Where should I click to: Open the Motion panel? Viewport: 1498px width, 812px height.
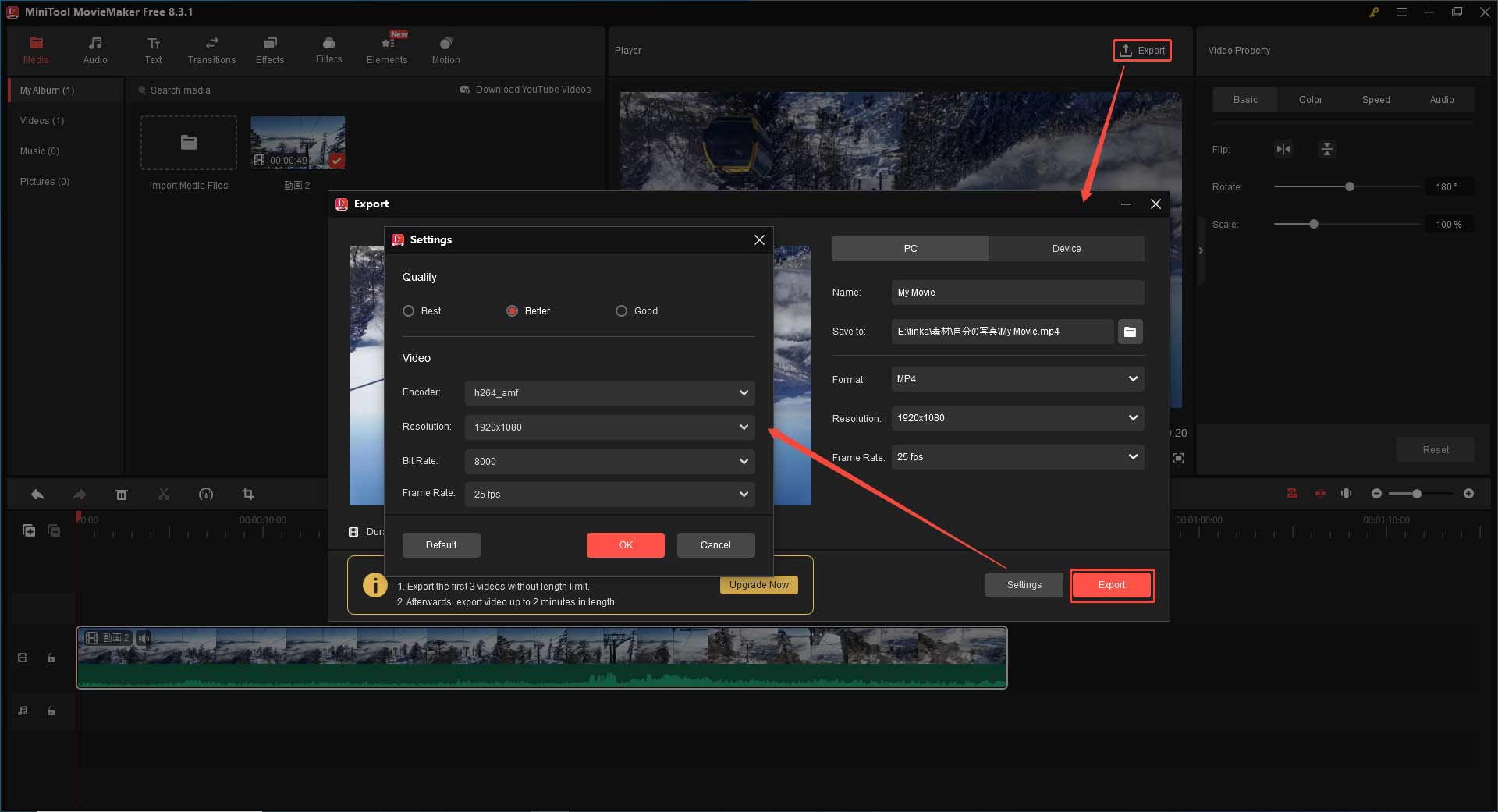[445, 50]
